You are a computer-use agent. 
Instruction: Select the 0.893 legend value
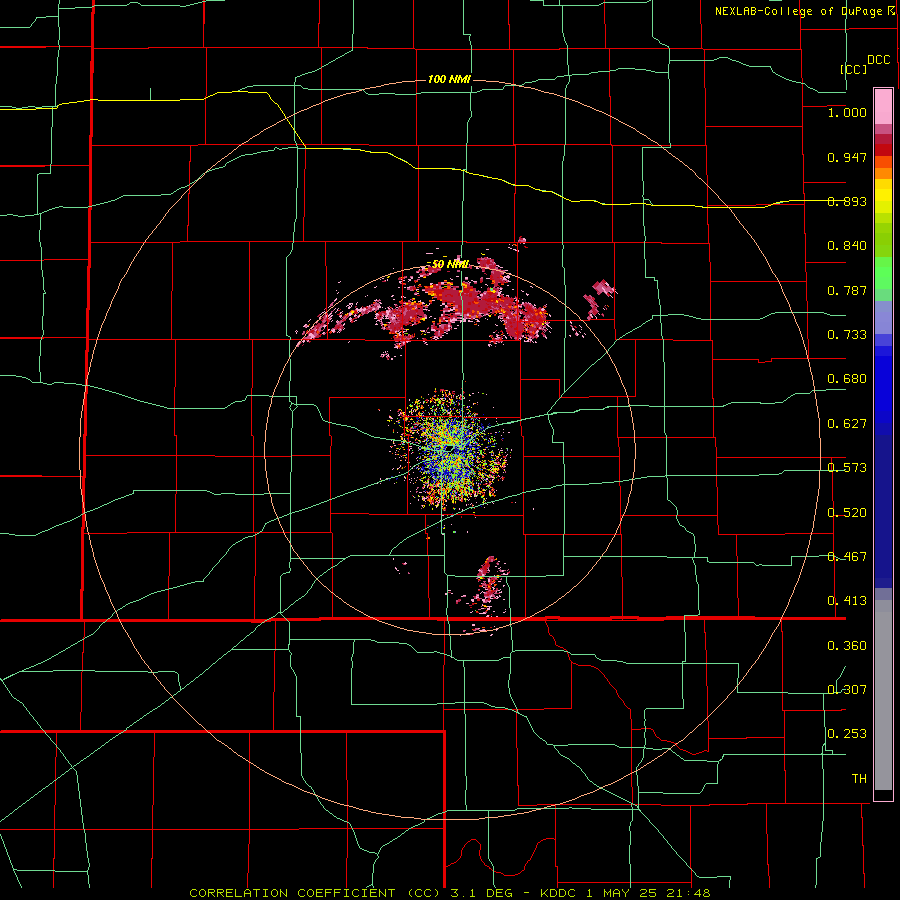coord(847,201)
